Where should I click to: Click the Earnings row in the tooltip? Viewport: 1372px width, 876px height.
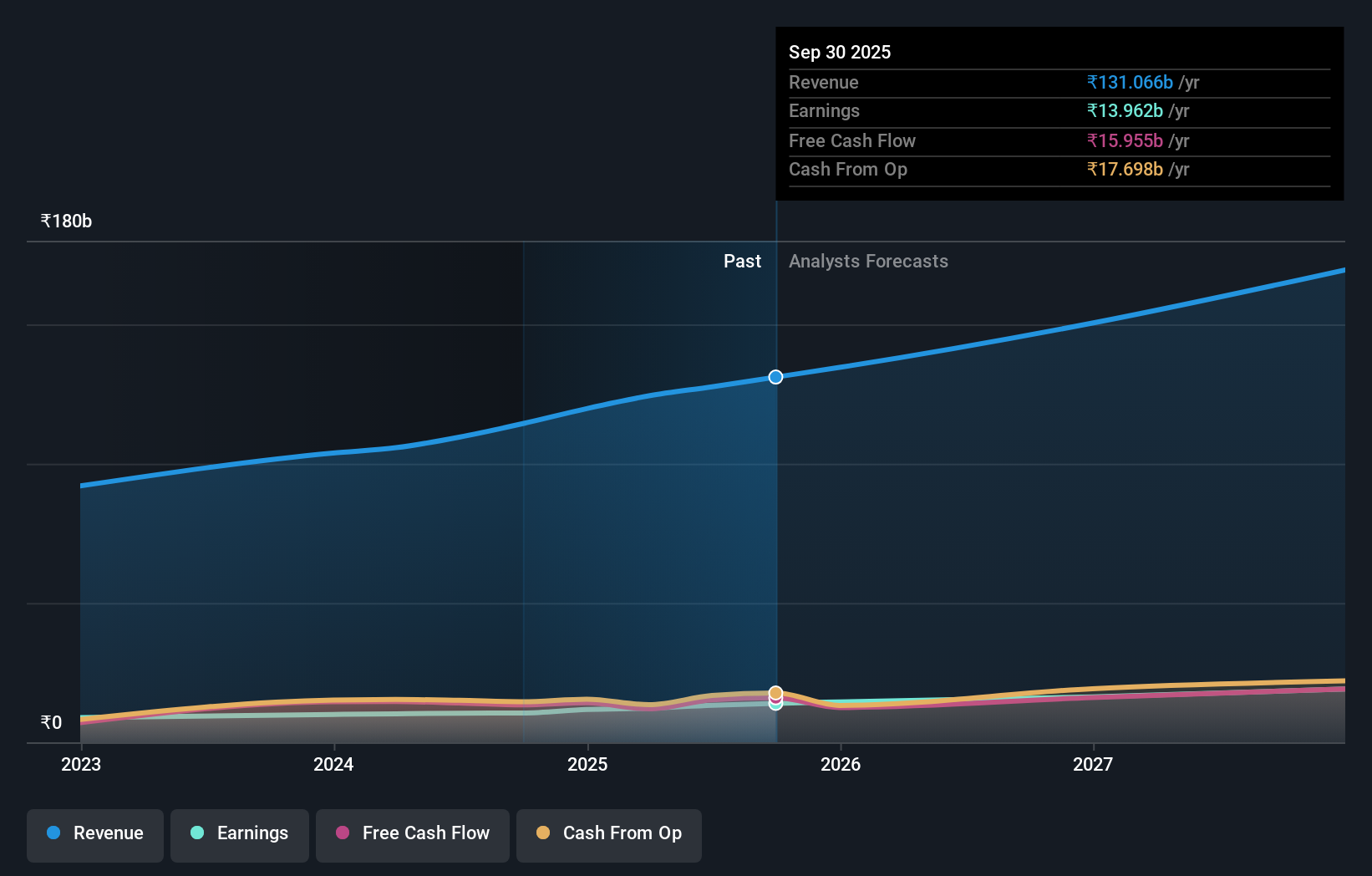coord(1058,110)
